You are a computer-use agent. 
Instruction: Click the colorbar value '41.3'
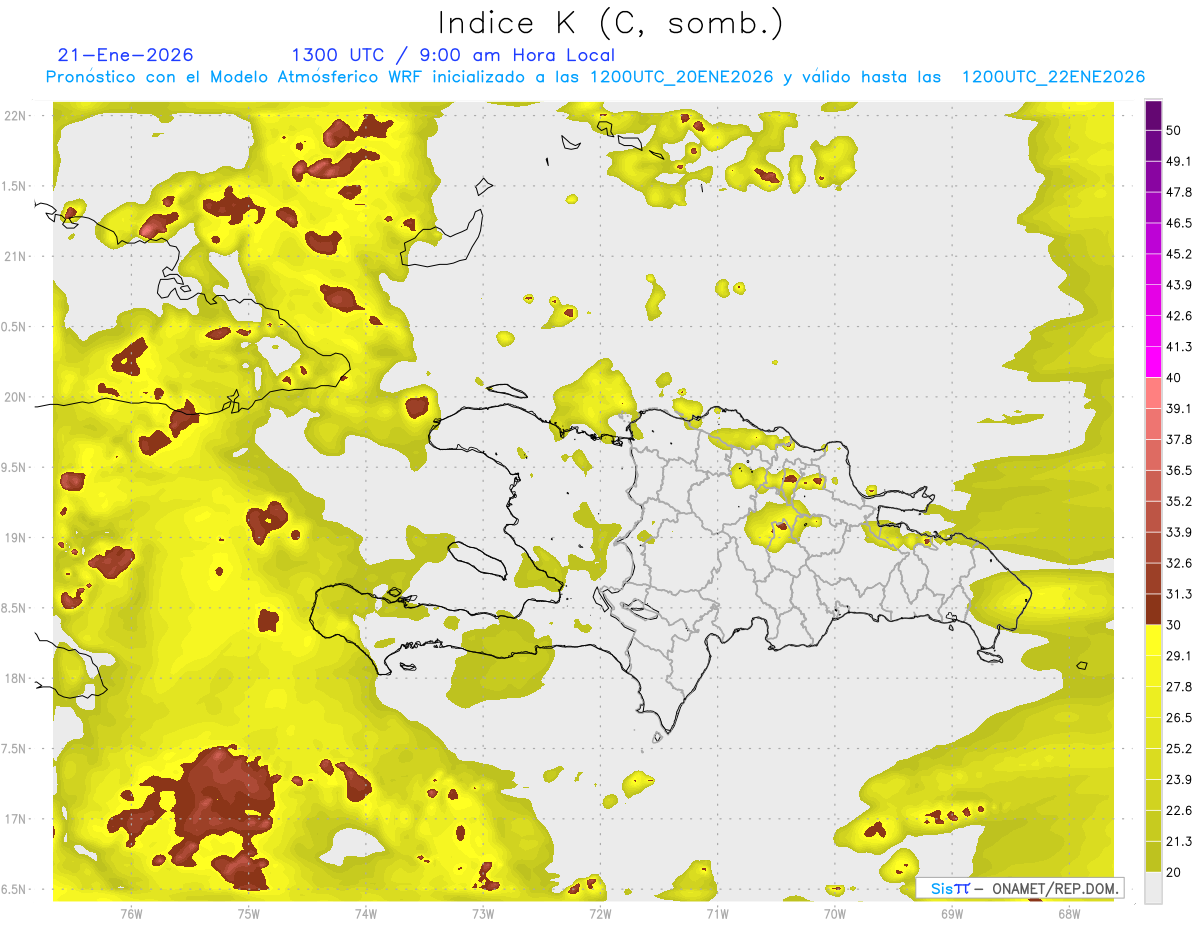tap(1179, 347)
